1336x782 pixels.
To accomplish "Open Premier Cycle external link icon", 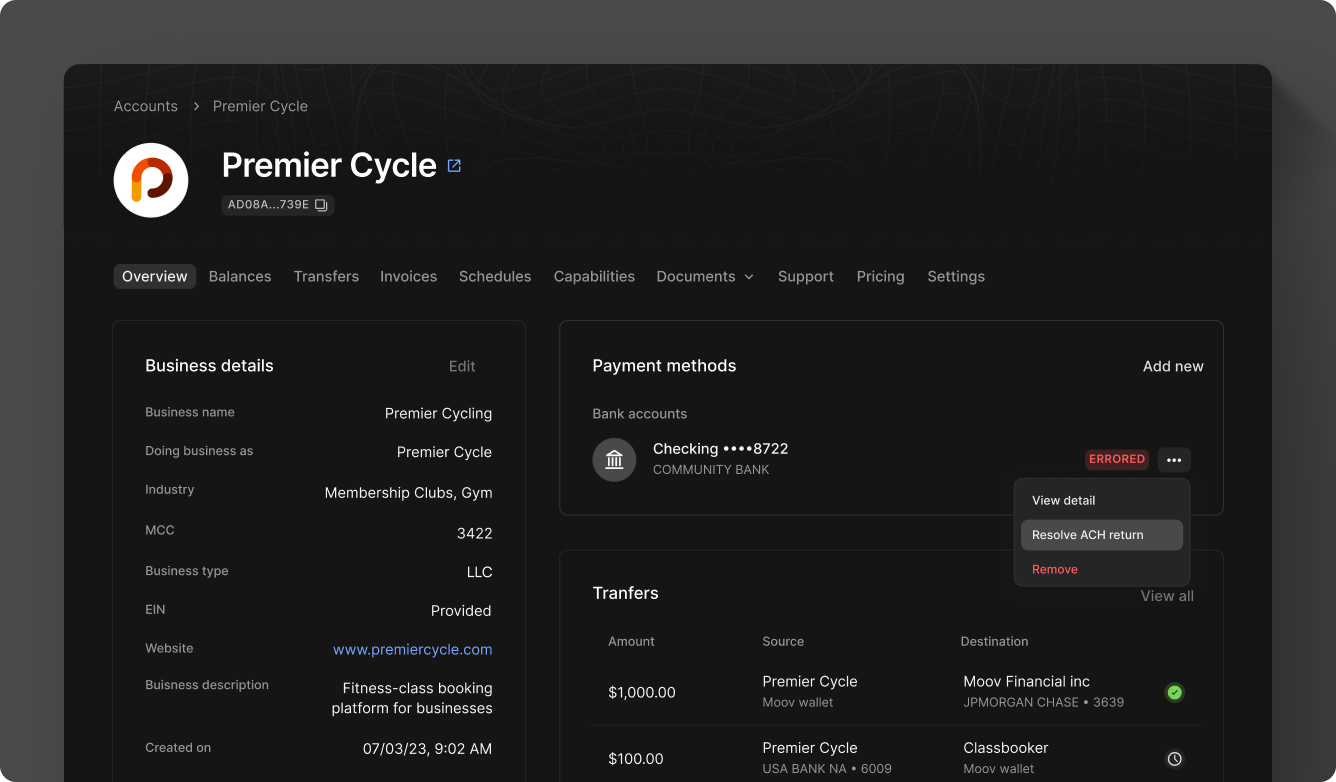I will 454,166.
